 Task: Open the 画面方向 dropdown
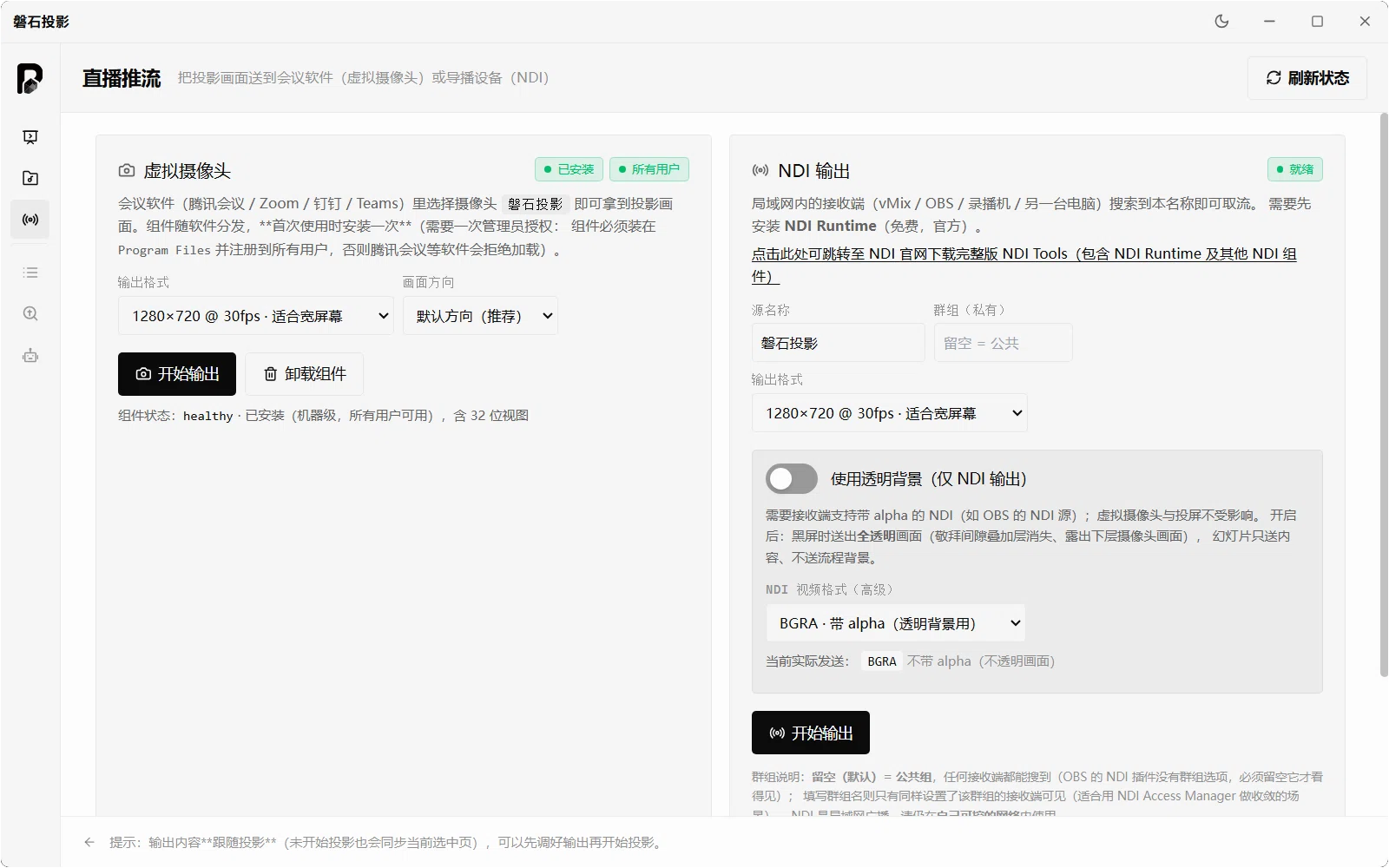click(480, 316)
